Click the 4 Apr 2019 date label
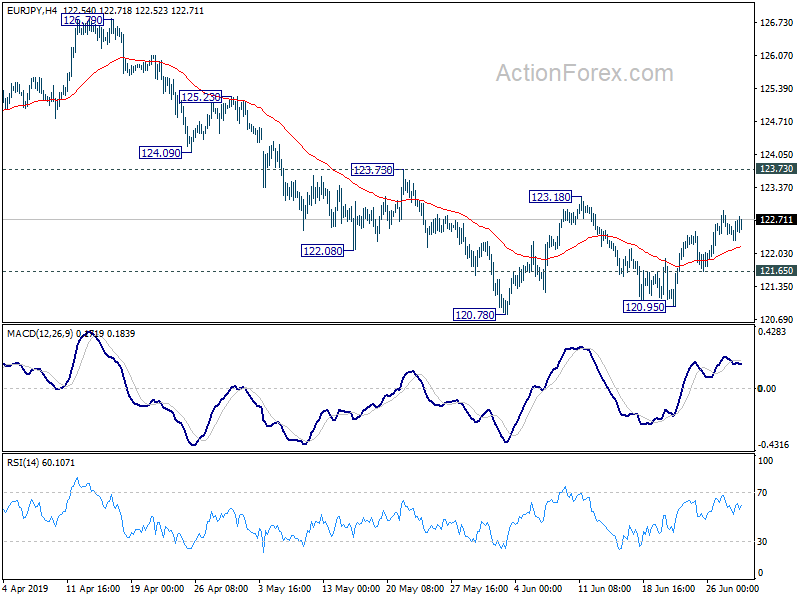 (x=26, y=588)
